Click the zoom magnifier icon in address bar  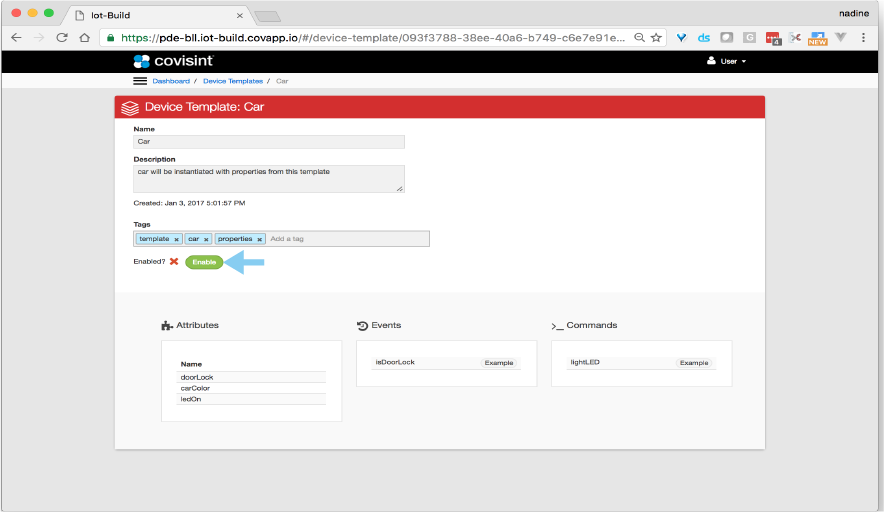(x=639, y=37)
